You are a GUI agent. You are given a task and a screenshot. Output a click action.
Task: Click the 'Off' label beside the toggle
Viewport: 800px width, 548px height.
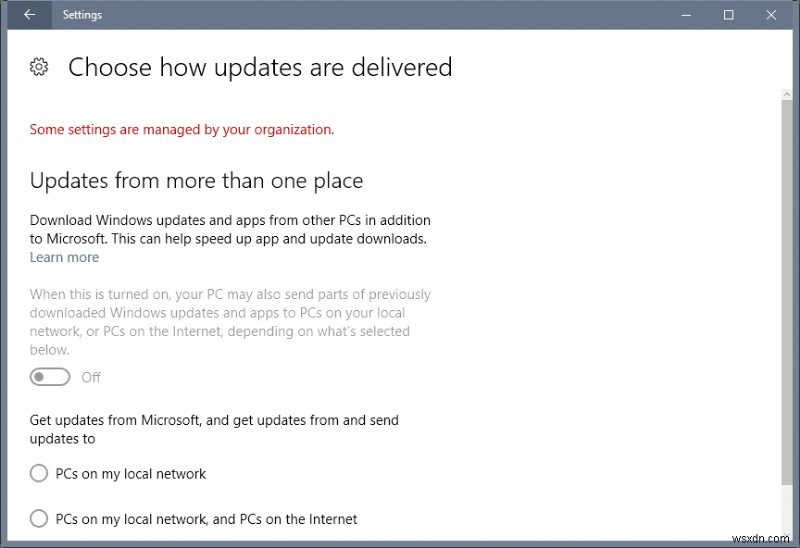coord(91,377)
